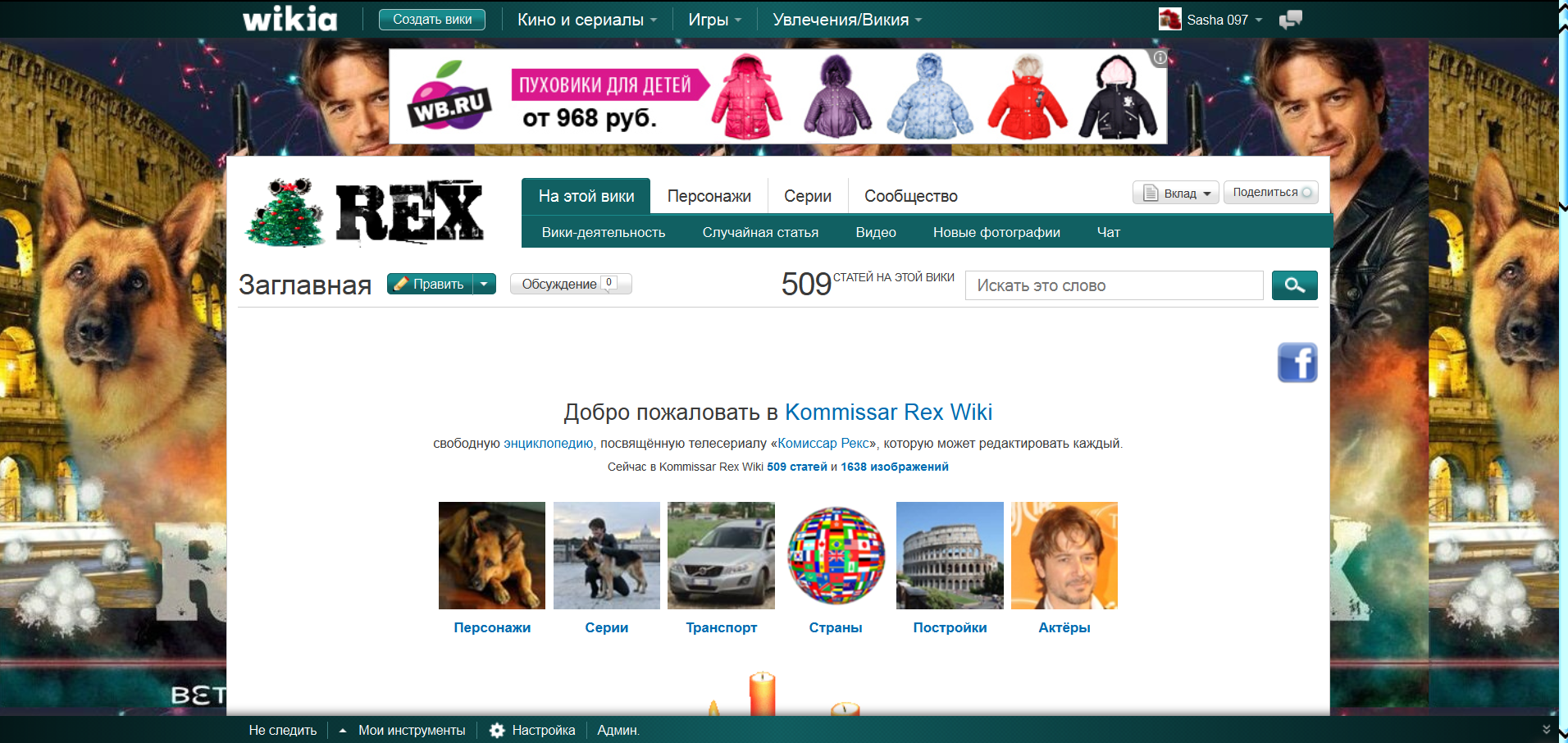Open the 509 статей link
The width and height of the screenshot is (1568, 743).
(797, 467)
